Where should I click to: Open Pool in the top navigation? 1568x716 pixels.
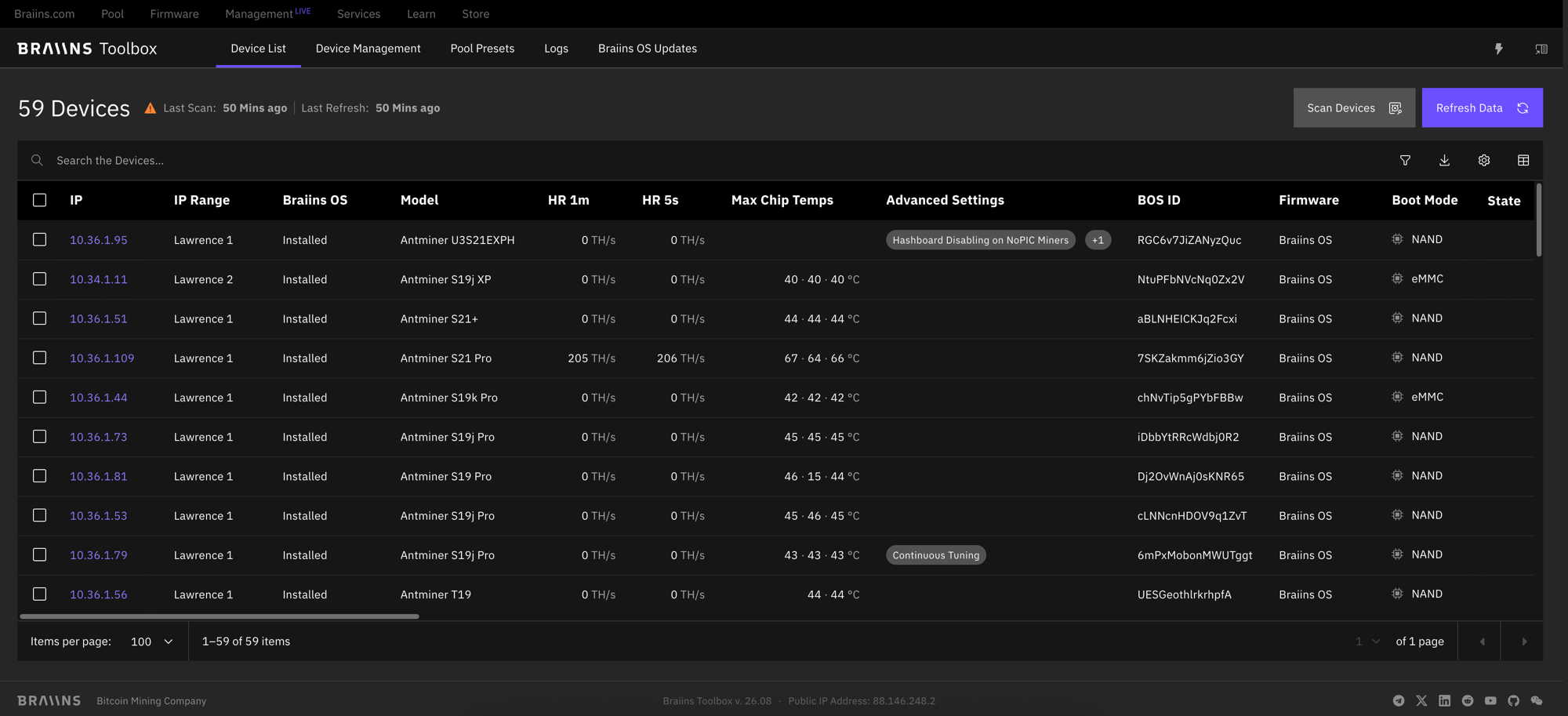[x=112, y=14]
